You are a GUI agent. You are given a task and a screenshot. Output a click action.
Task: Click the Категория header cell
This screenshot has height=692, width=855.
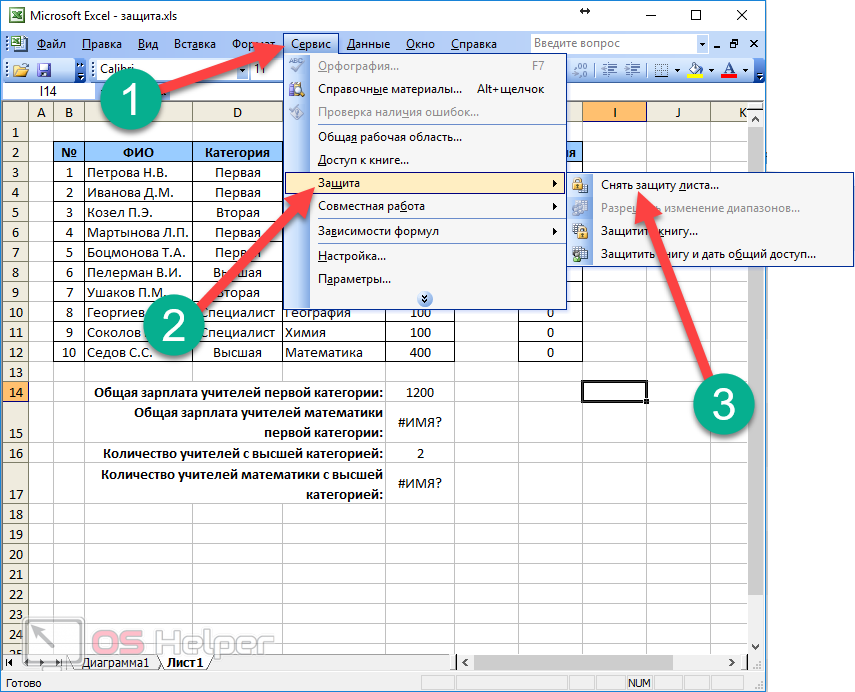coord(237,153)
